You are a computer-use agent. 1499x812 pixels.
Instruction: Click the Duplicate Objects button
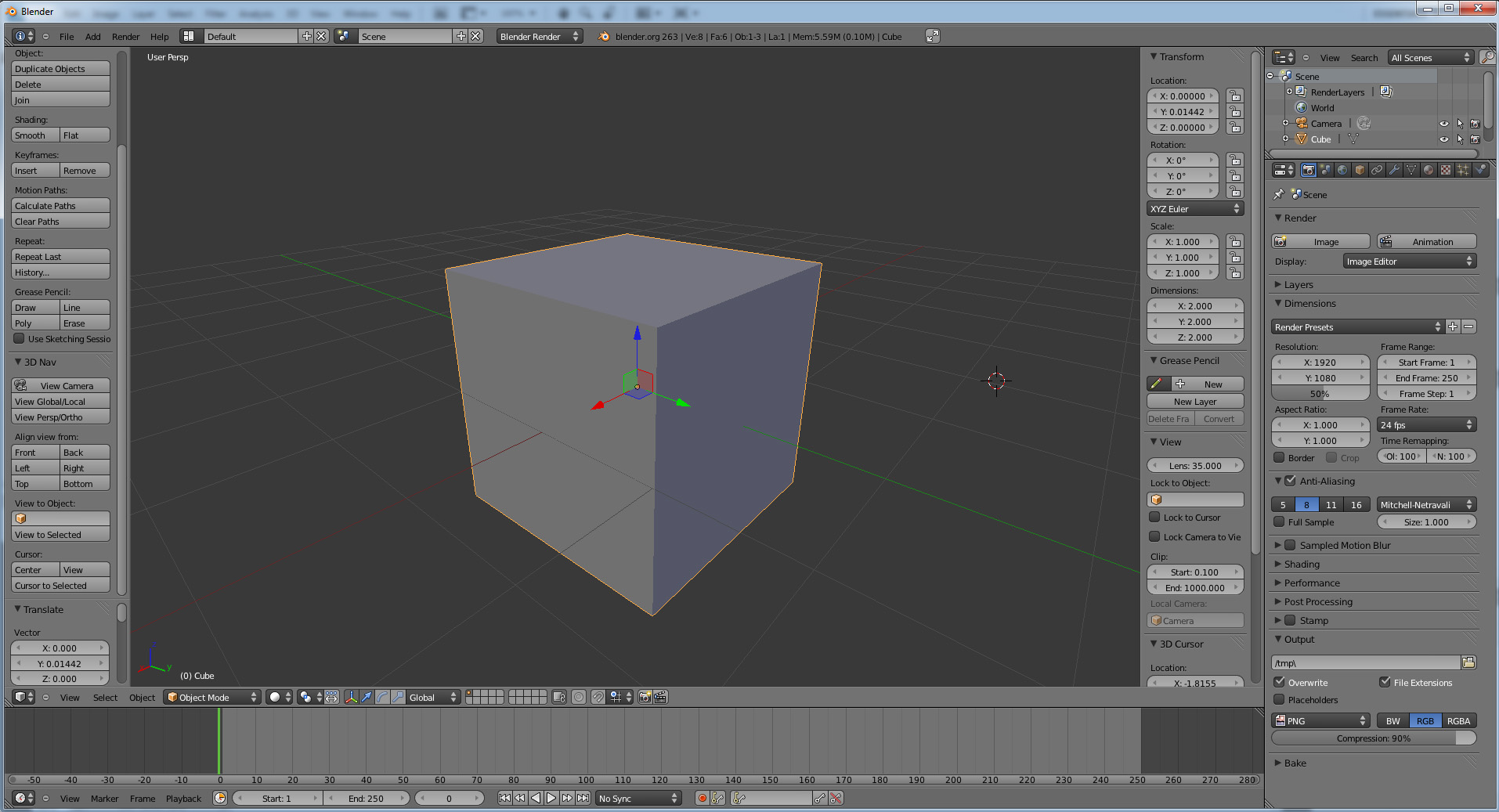60,69
